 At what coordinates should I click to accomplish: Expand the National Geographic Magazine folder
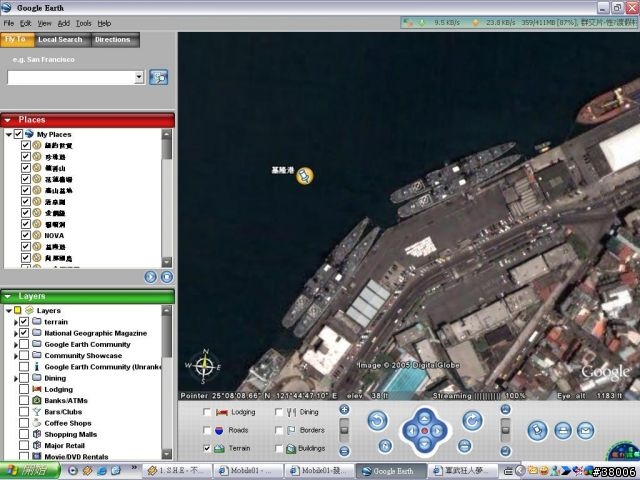[x=16, y=333]
